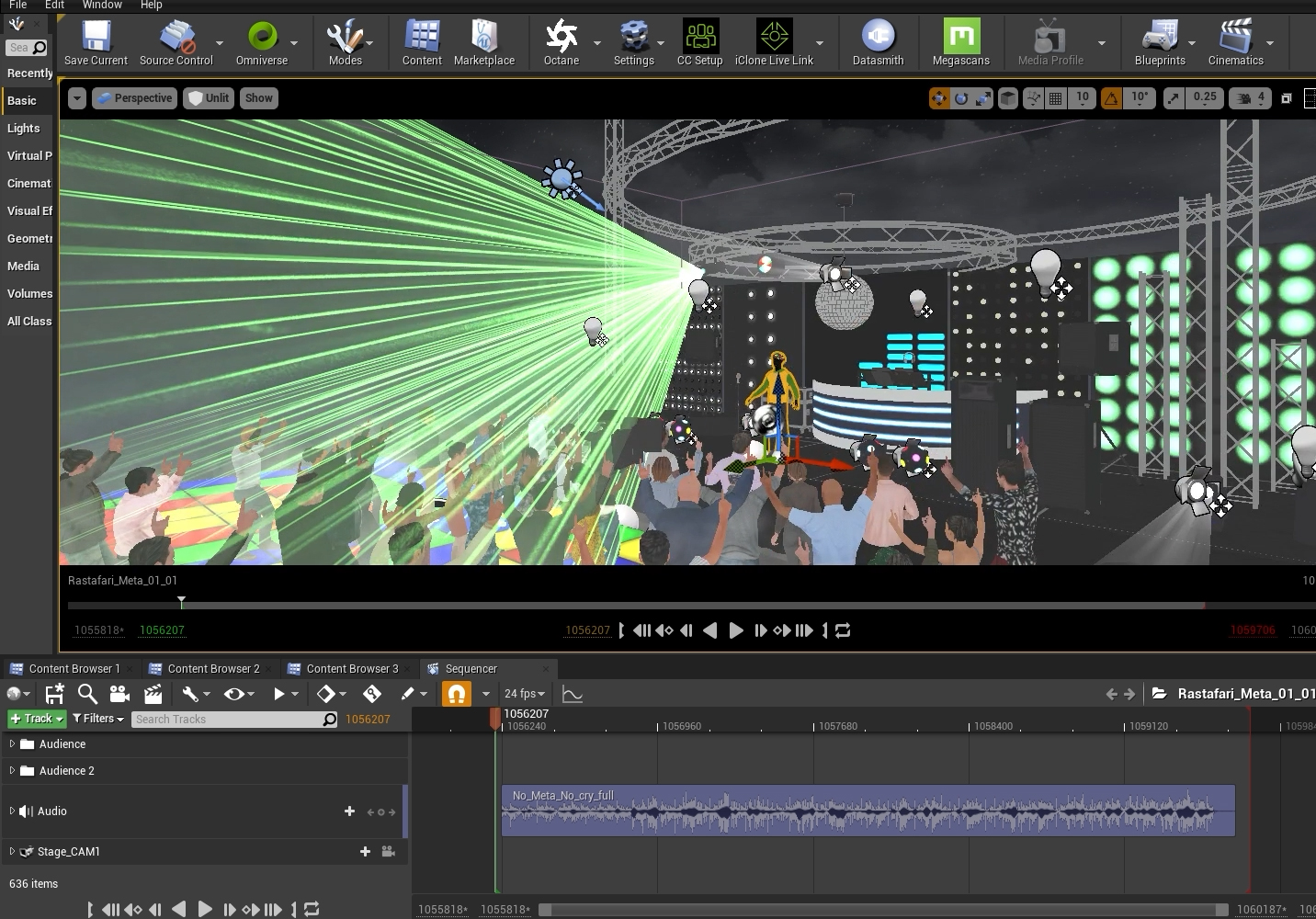Screen dimensions: 1316x919
Task: Select the Volumes placement category
Action: [29, 293]
